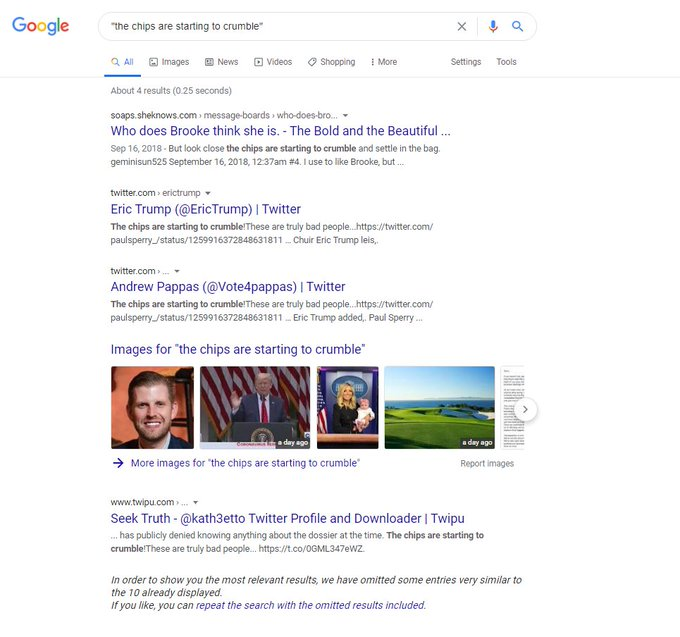Open Settings in the search bar
680x637 pixels.
click(x=466, y=62)
